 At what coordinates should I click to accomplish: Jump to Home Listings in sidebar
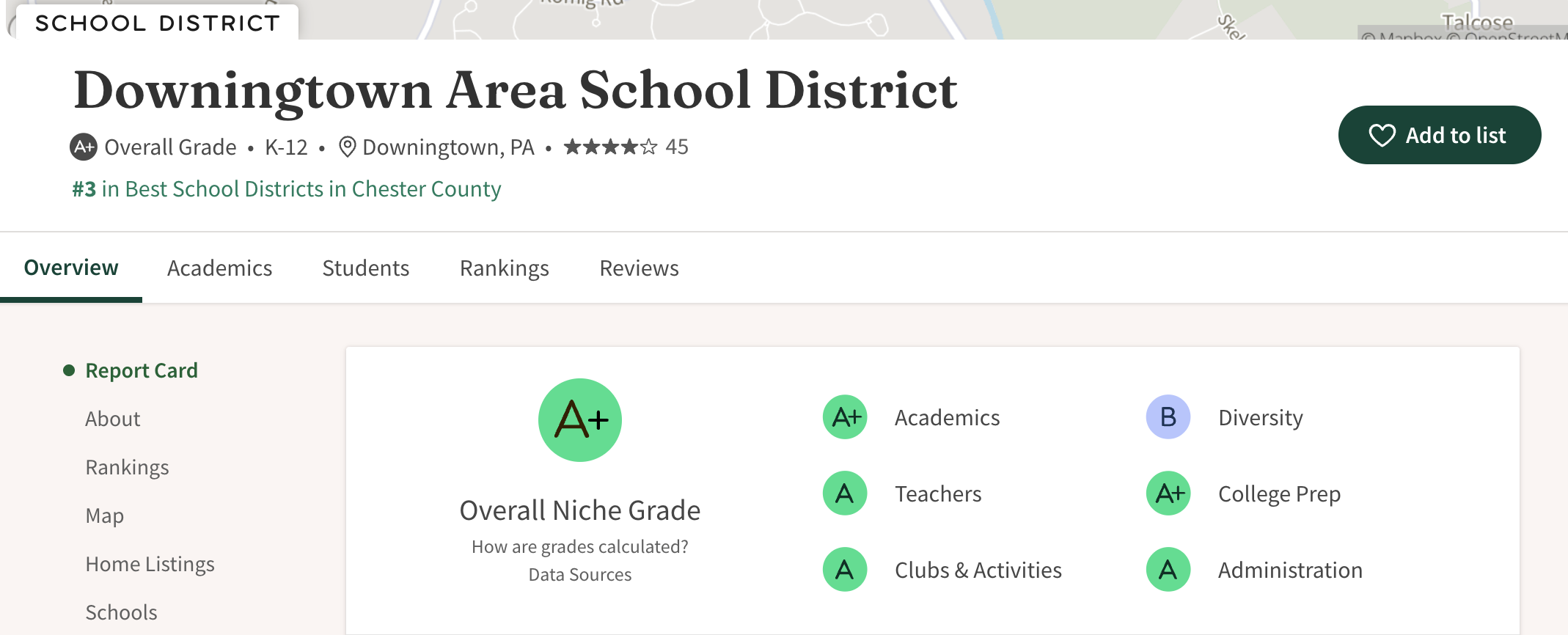click(x=150, y=564)
